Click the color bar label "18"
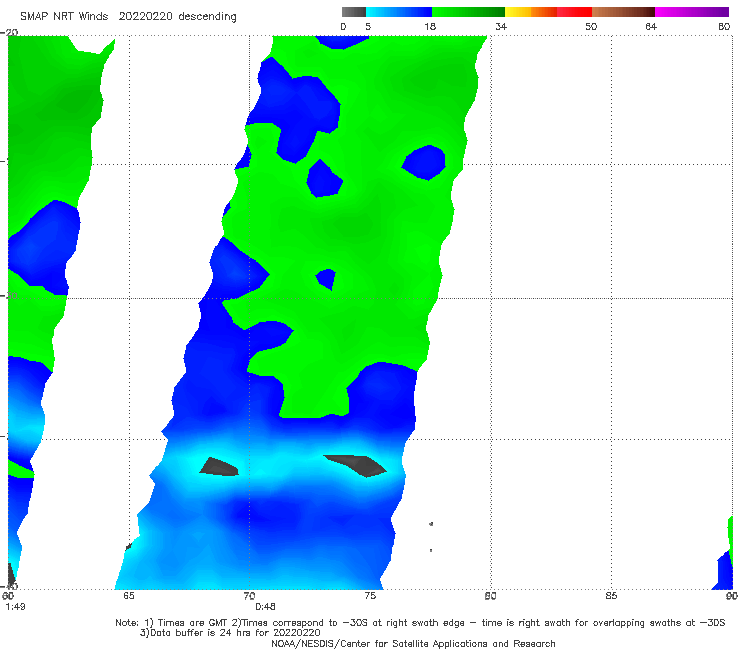Viewport: 740px width, 650px height. point(430,26)
